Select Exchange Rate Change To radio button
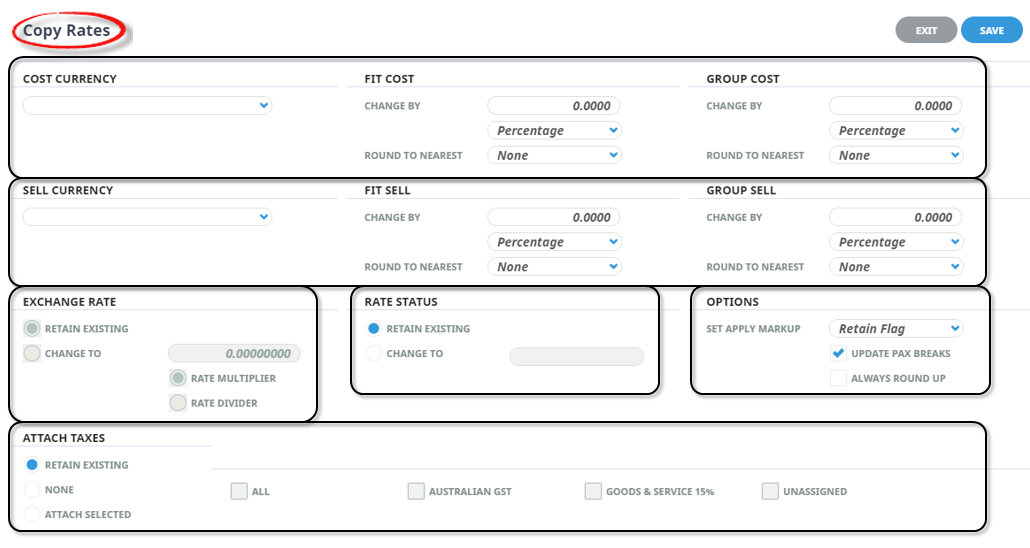Screen dimensions: 1030x548 [32, 353]
